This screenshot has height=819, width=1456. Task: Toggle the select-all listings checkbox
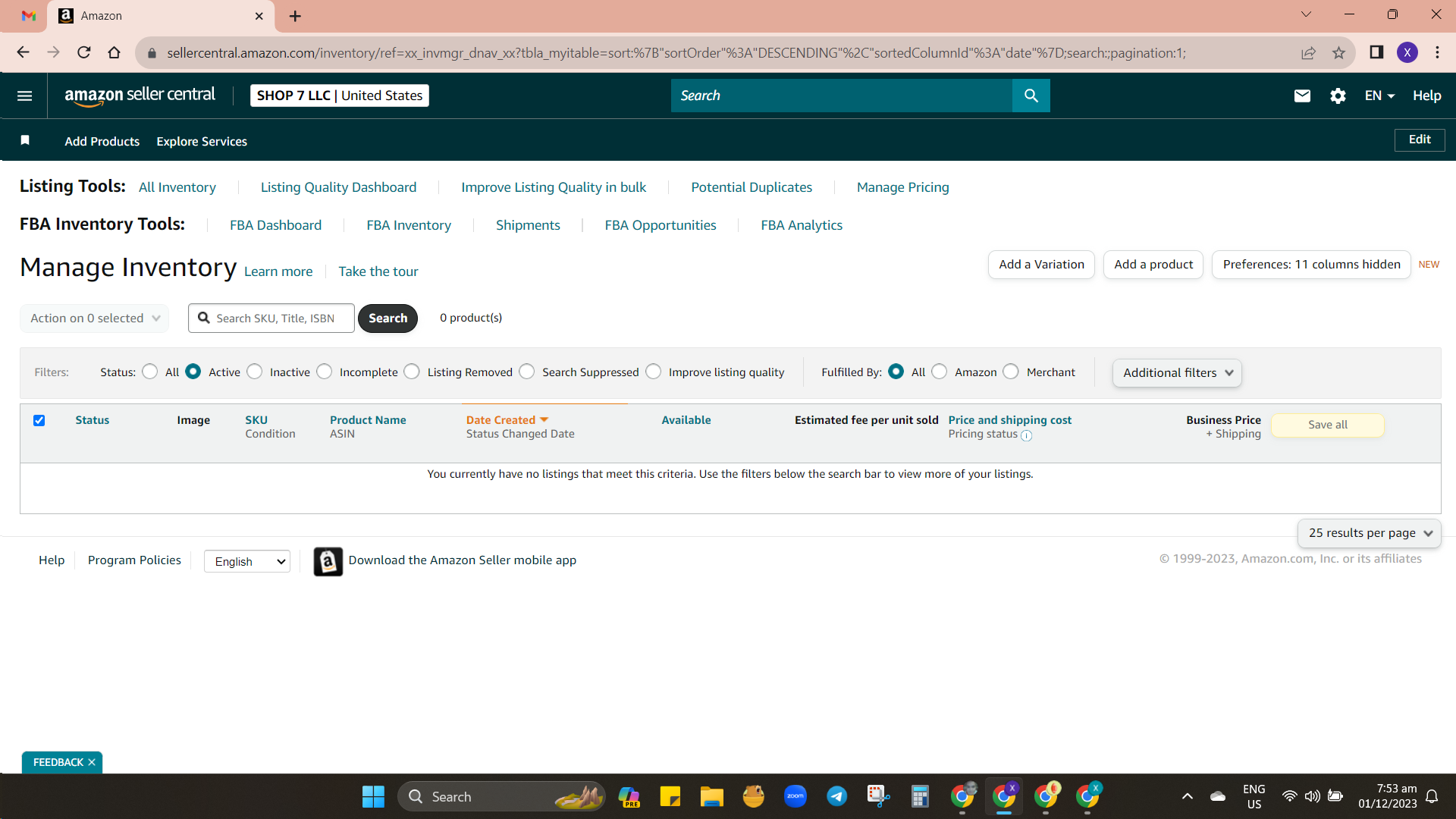point(39,420)
